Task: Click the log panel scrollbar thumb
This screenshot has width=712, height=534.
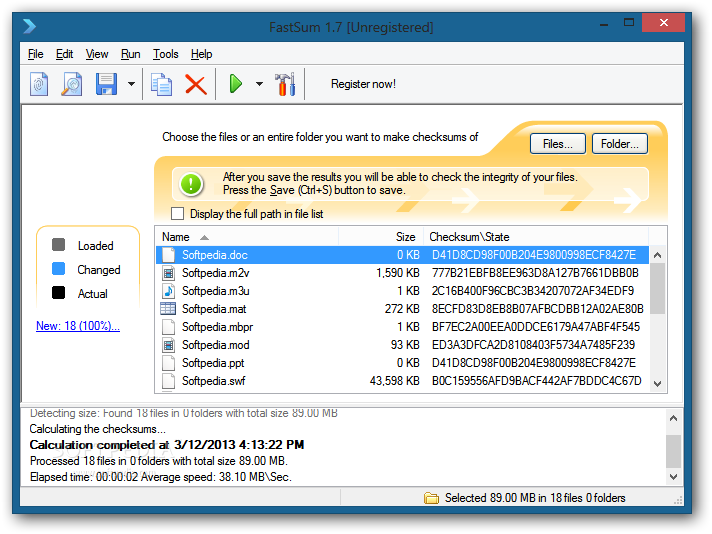Action: coord(673,451)
